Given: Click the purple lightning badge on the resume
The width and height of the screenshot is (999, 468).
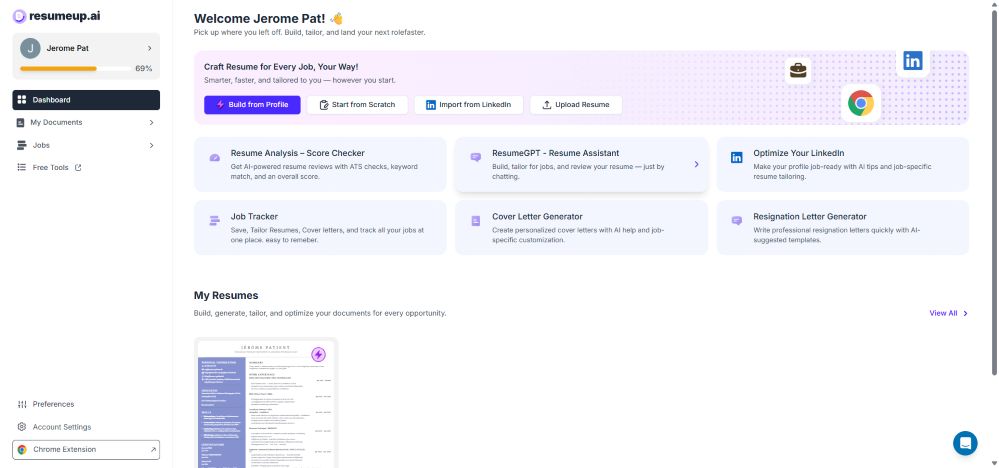Looking at the screenshot, I should point(318,355).
